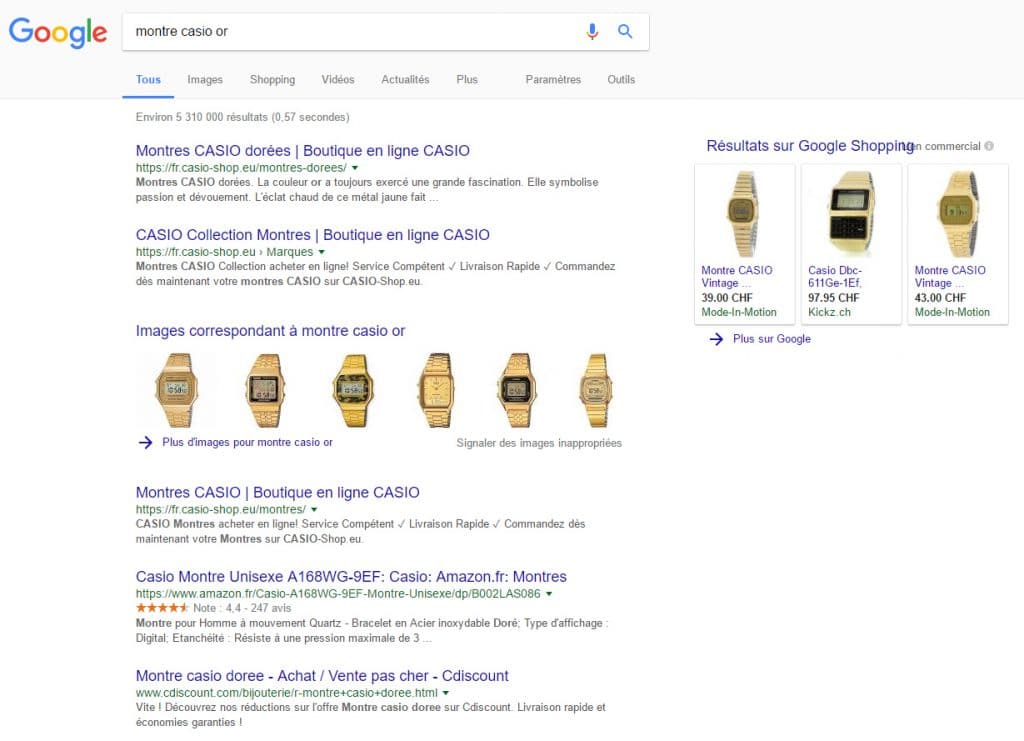Switch to the Shopping tab
Image resolution: width=1024 pixels, height=741 pixels.
click(272, 80)
